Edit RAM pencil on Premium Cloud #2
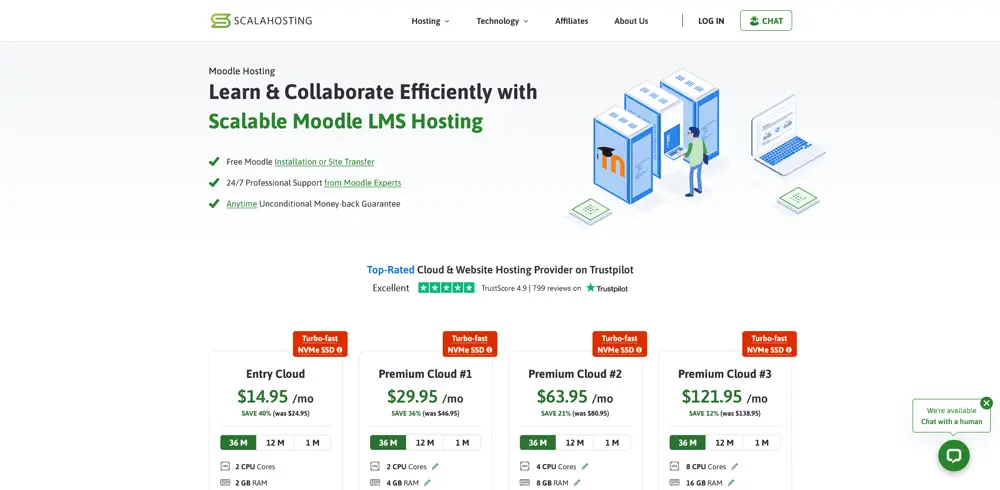 pos(577,483)
